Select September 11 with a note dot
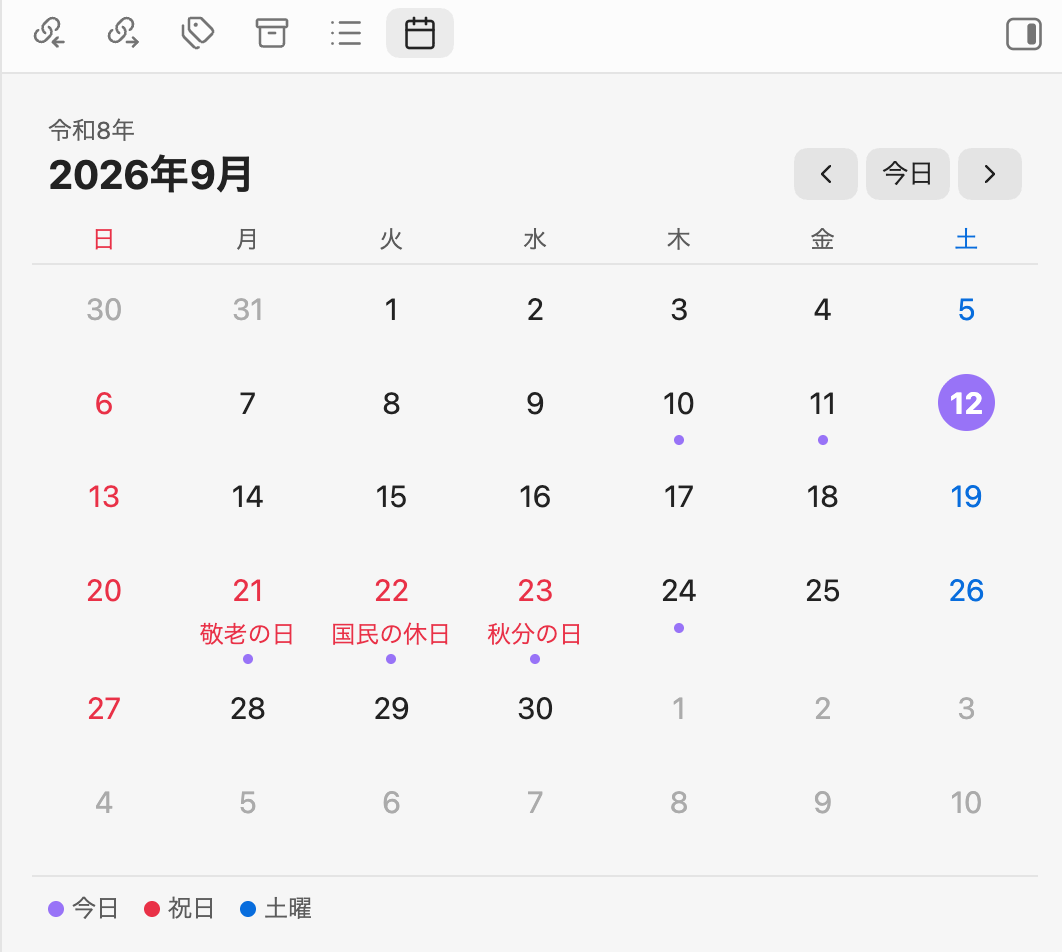Screen dimensions: 1062x952 (x=822, y=404)
